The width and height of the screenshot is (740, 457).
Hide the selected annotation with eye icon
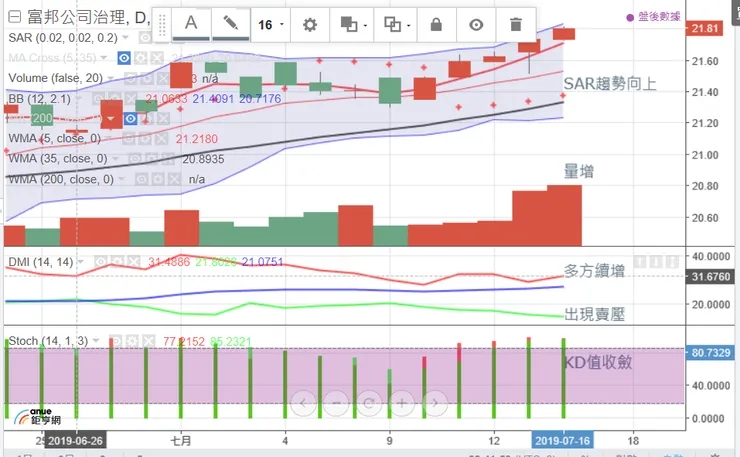pos(476,25)
